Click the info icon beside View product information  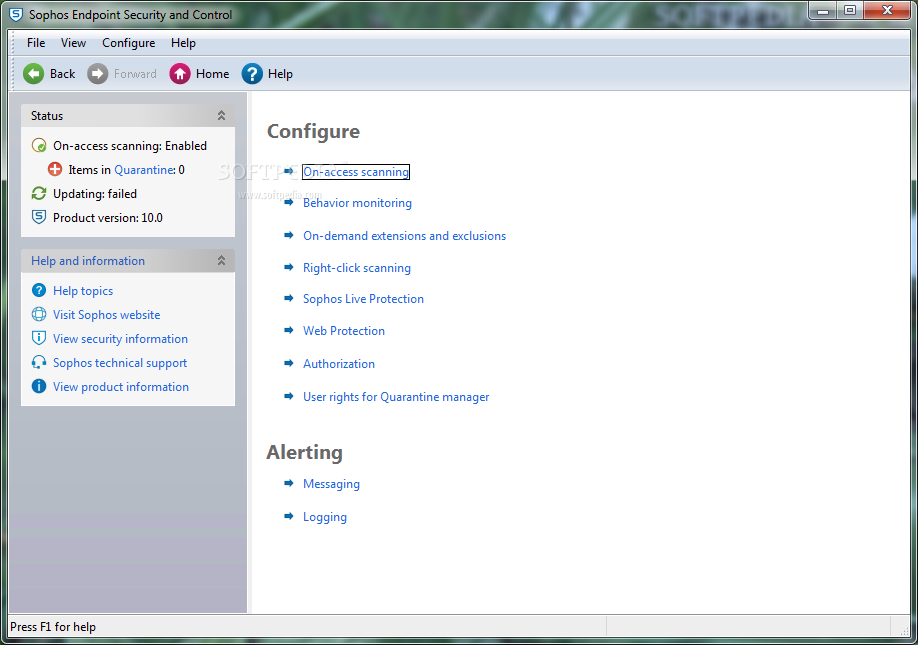(39, 386)
